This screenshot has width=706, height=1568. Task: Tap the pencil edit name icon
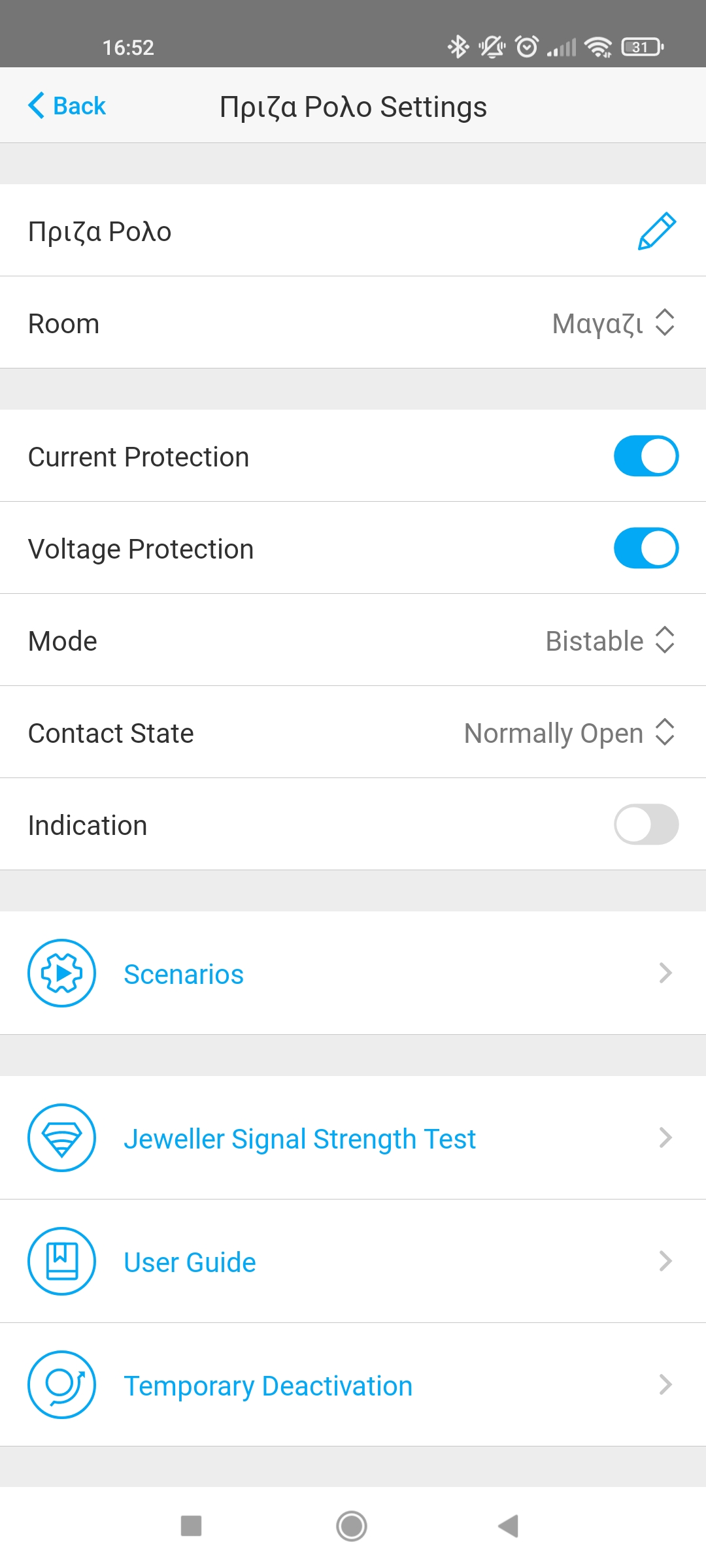(656, 231)
